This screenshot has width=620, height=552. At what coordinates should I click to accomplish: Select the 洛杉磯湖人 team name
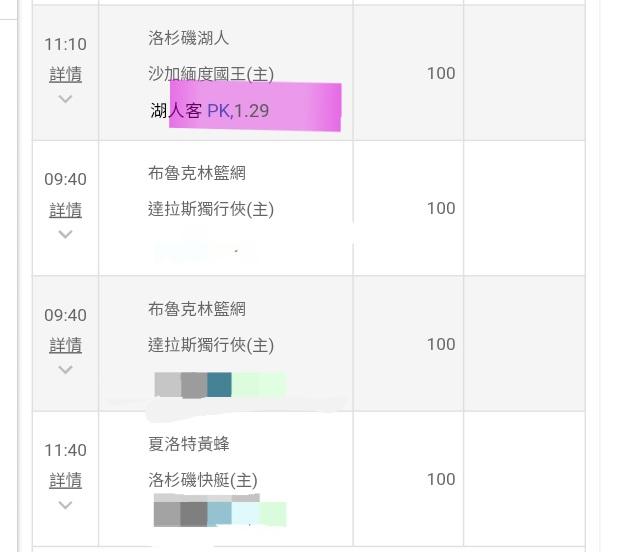point(188,38)
